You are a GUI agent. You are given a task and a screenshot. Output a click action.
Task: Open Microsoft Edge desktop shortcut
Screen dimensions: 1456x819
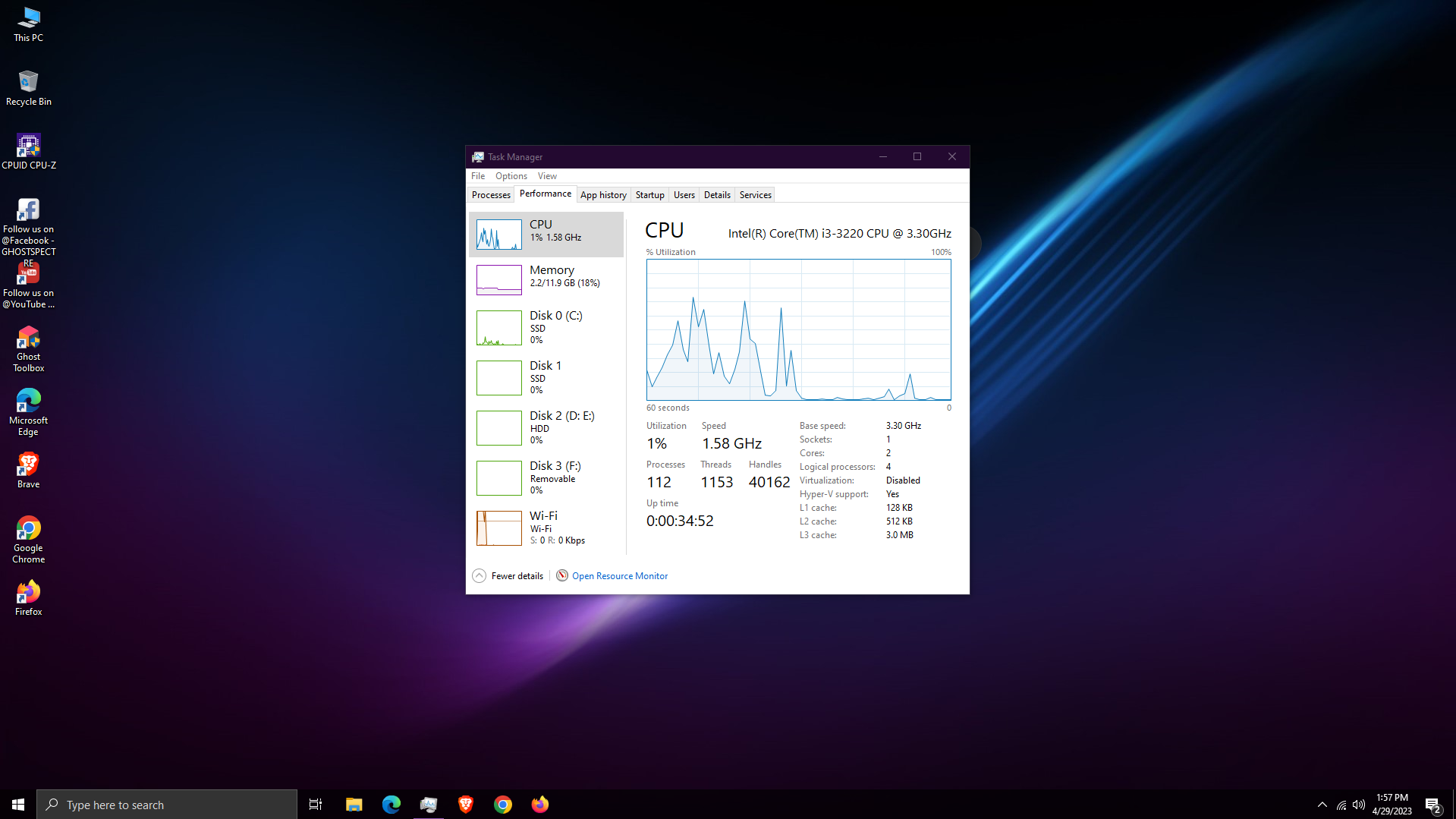tap(28, 413)
